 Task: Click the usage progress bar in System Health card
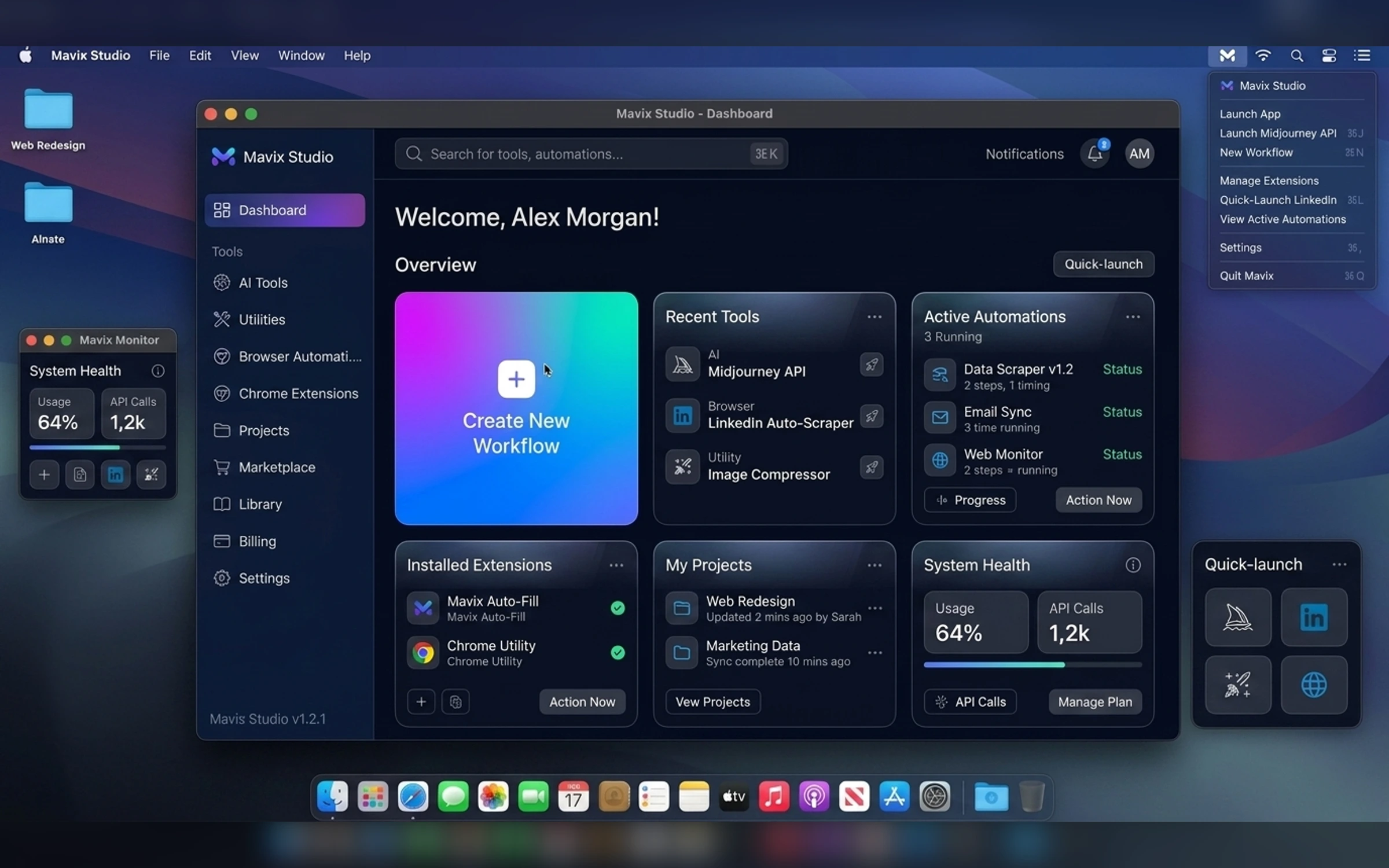(1032, 665)
